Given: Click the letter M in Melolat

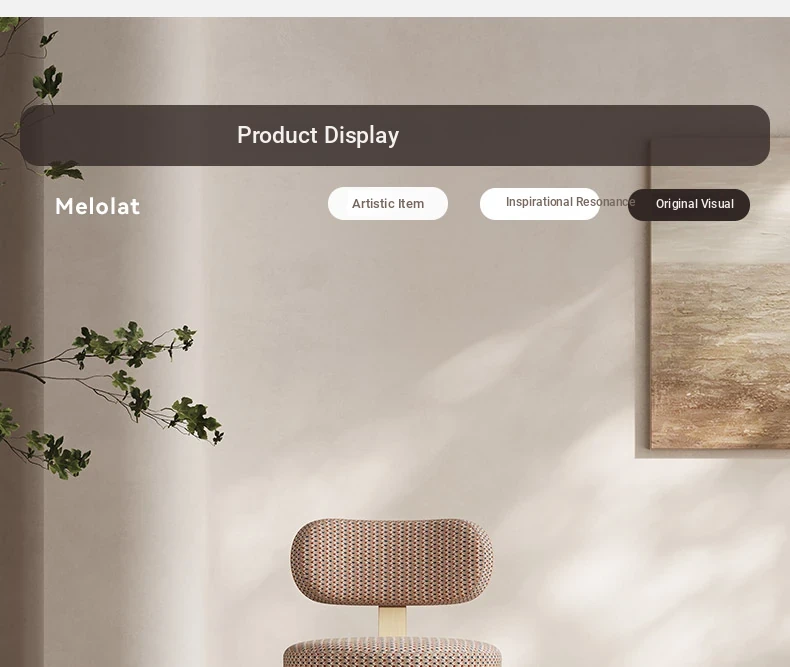Looking at the screenshot, I should [64, 207].
